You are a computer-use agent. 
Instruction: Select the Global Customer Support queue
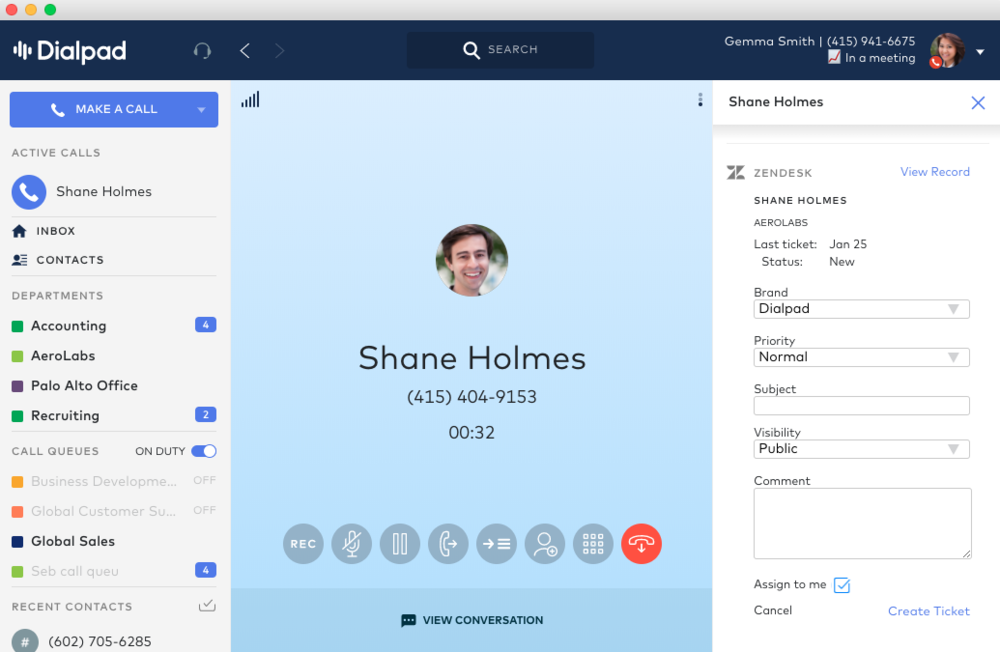click(103, 511)
